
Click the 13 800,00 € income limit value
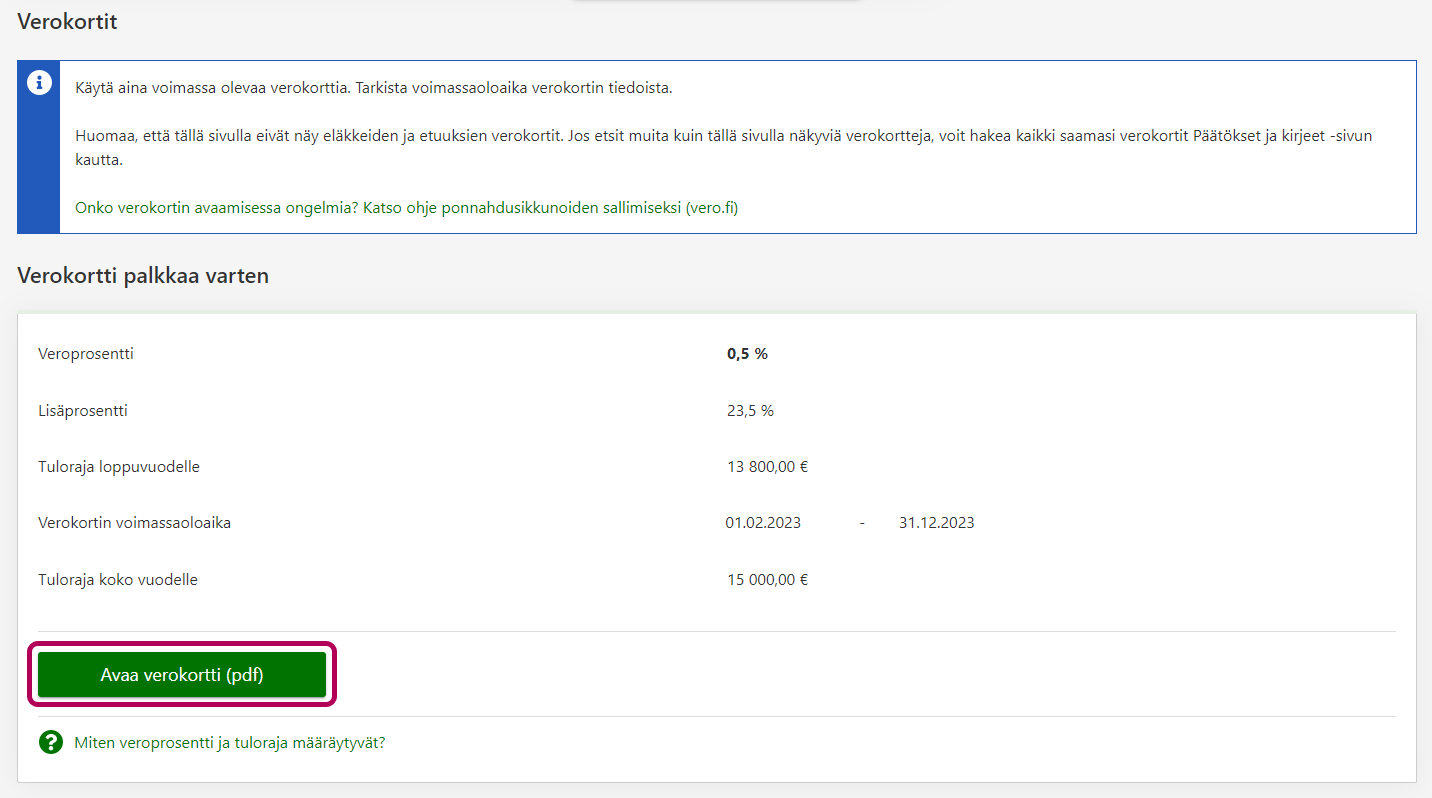click(767, 467)
